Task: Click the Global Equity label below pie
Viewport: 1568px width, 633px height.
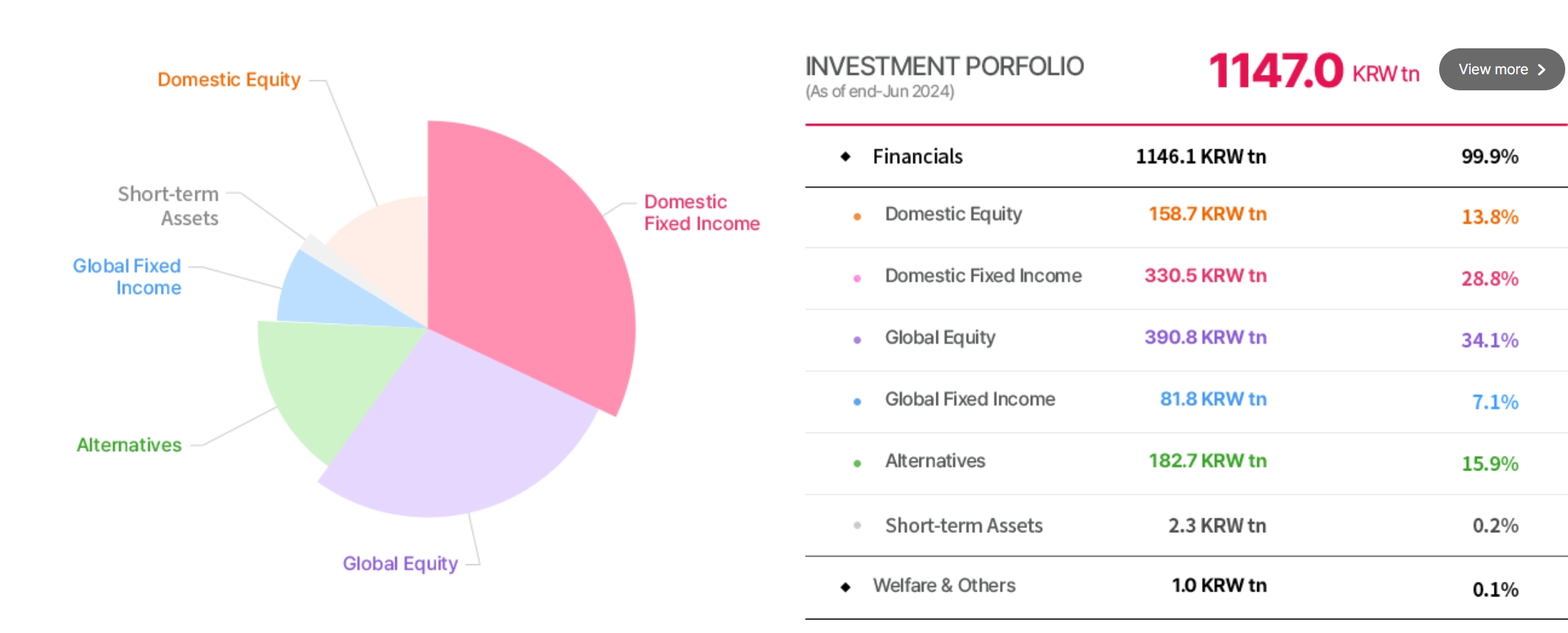Action: coord(400,564)
